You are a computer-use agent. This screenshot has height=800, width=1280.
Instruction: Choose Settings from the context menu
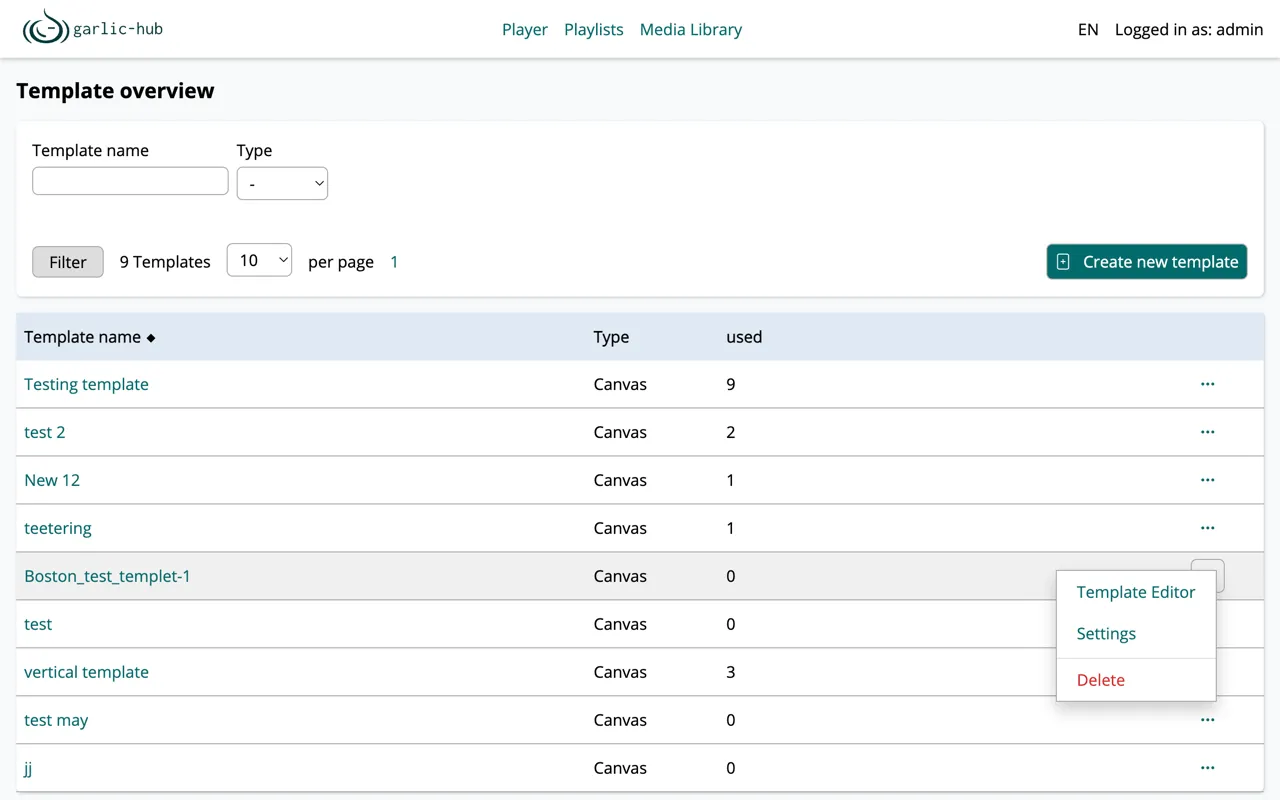coord(1106,634)
